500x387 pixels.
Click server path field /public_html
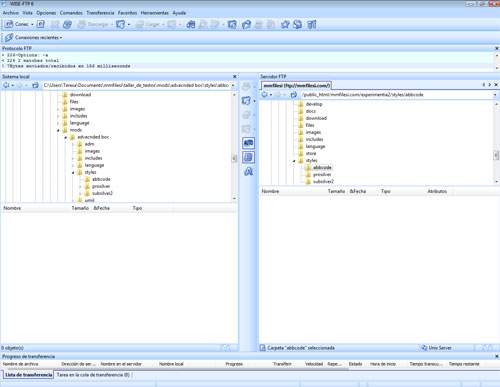[x=396, y=95]
